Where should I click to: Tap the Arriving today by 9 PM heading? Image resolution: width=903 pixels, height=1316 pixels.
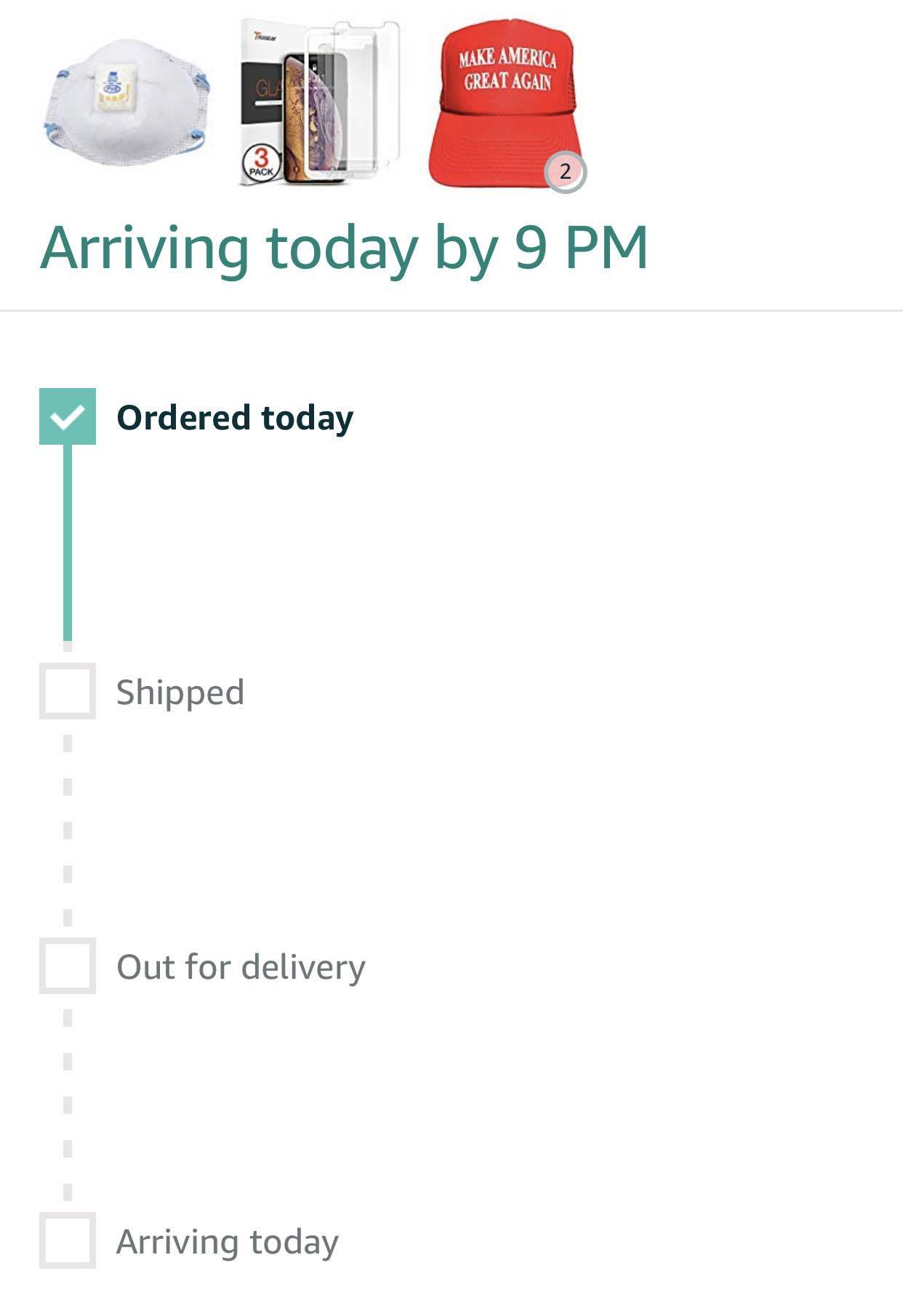pyautogui.click(x=344, y=249)
